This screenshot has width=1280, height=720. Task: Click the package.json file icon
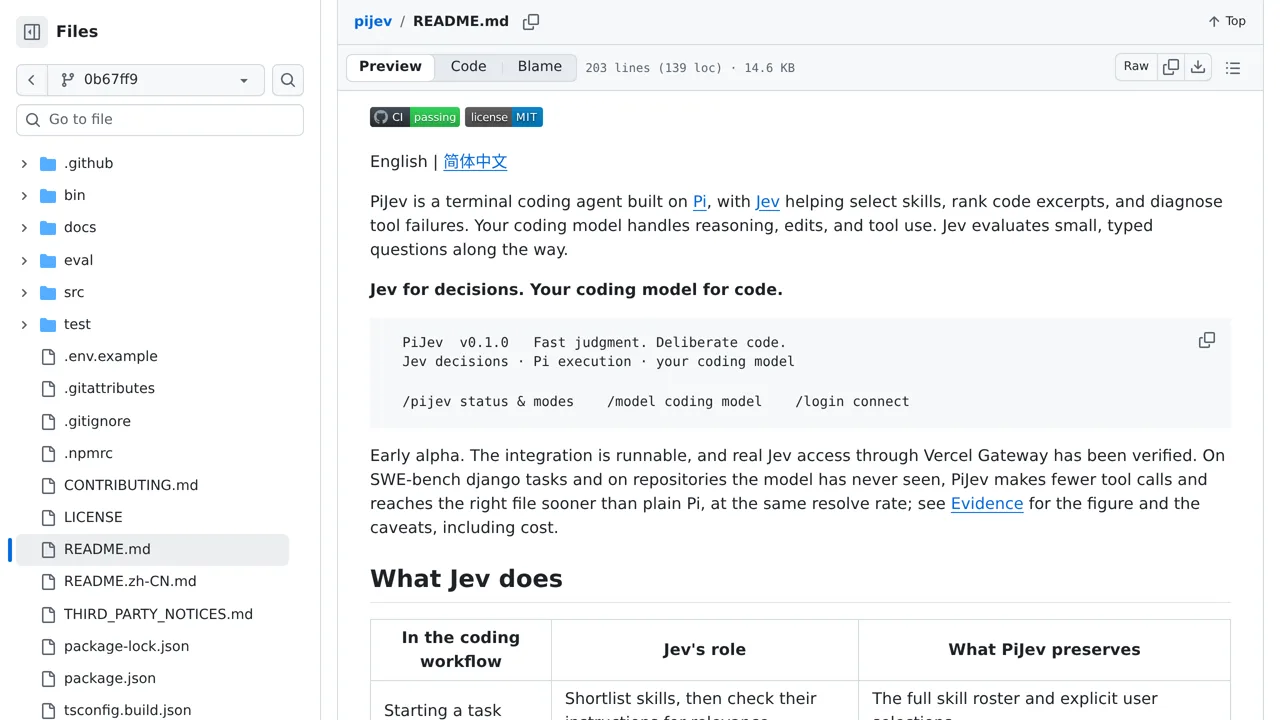48,678
